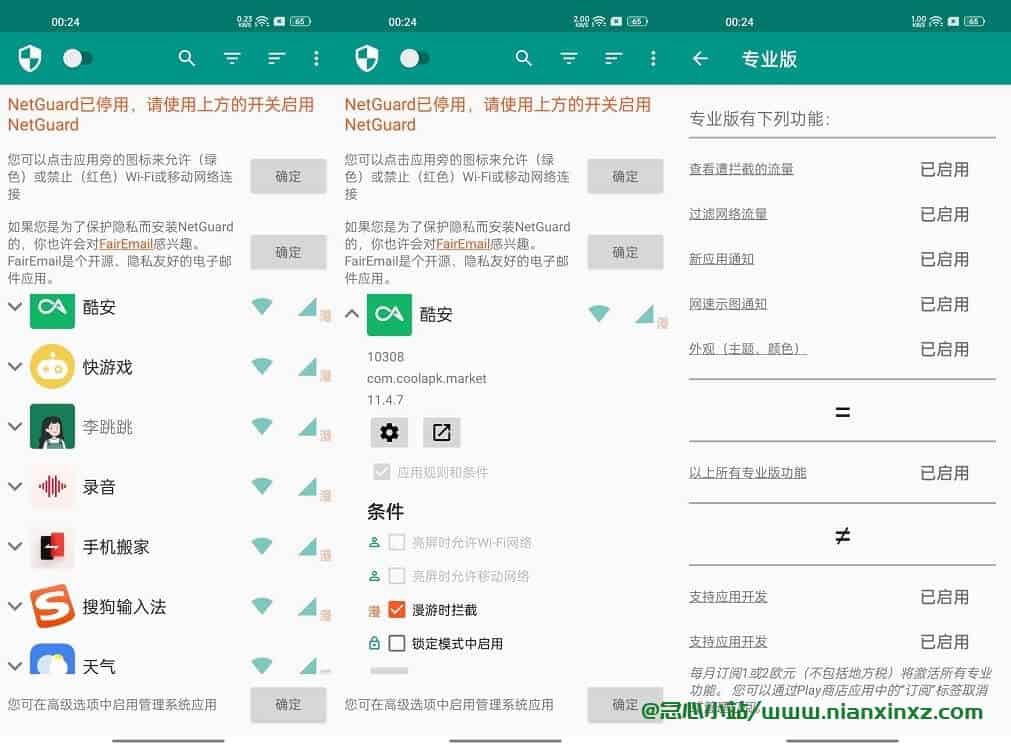Image resolution: width=1011 pixels, height=749 pixels.
Task: Open the three-dot overflow menu in the left screen
Action: (316, 59)
